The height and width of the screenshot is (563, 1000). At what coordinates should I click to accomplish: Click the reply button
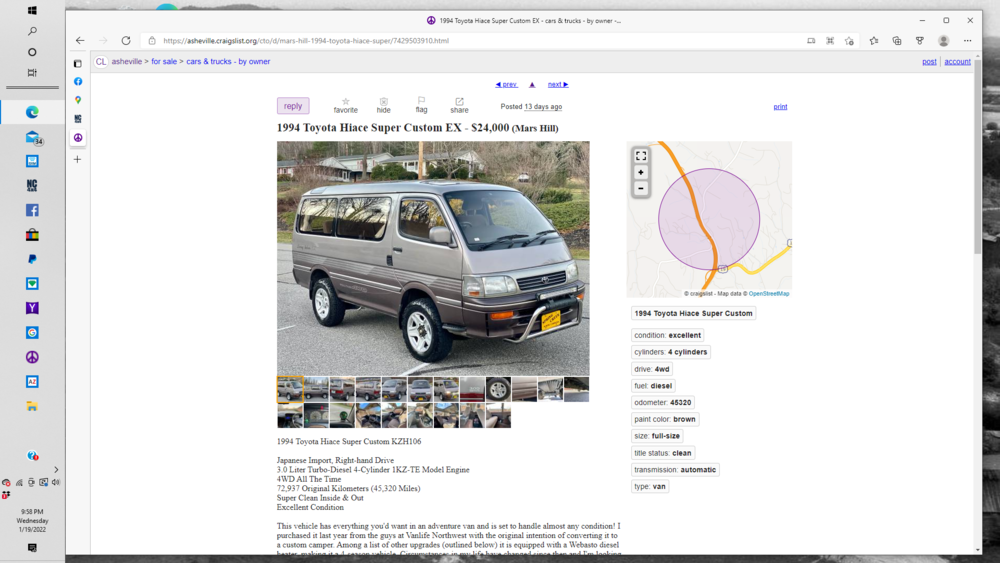click(293, 106)
